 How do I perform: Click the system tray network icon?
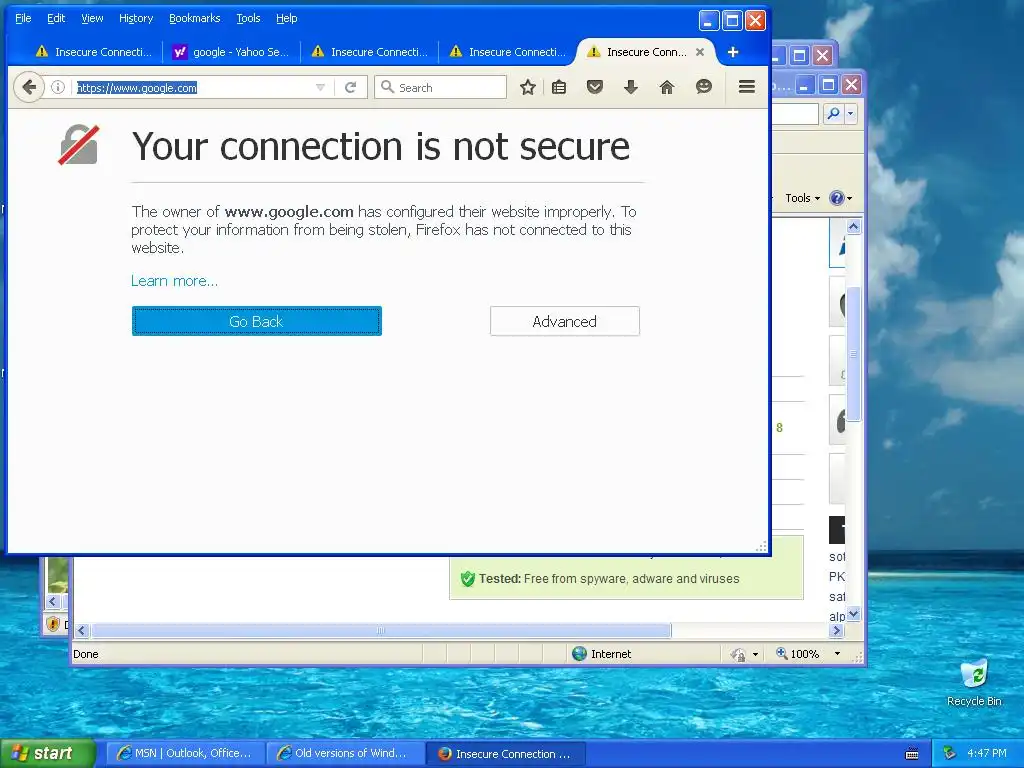pyautogui.click(x=950, y=754)
